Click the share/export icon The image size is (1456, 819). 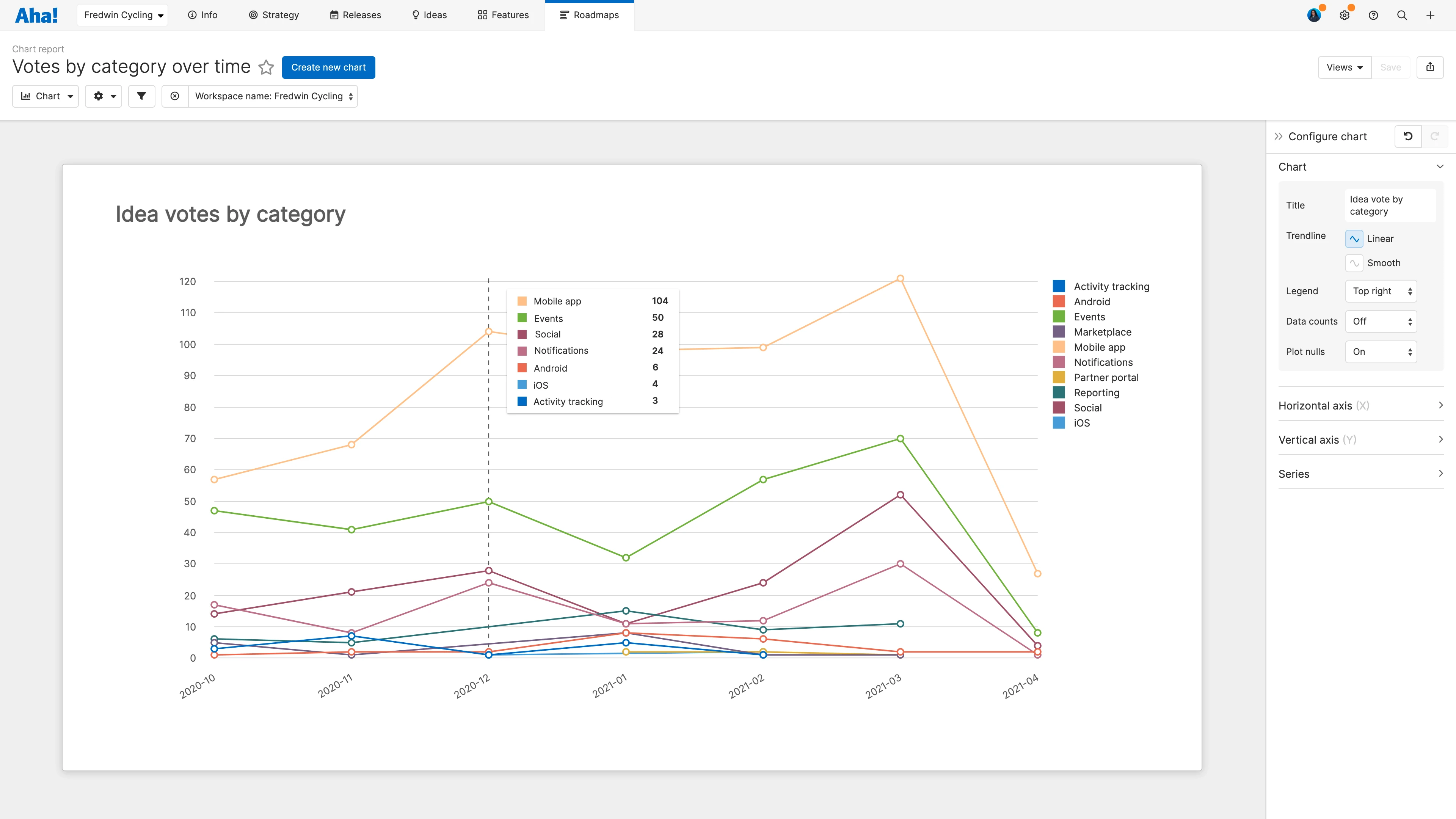click(1430, 67)
